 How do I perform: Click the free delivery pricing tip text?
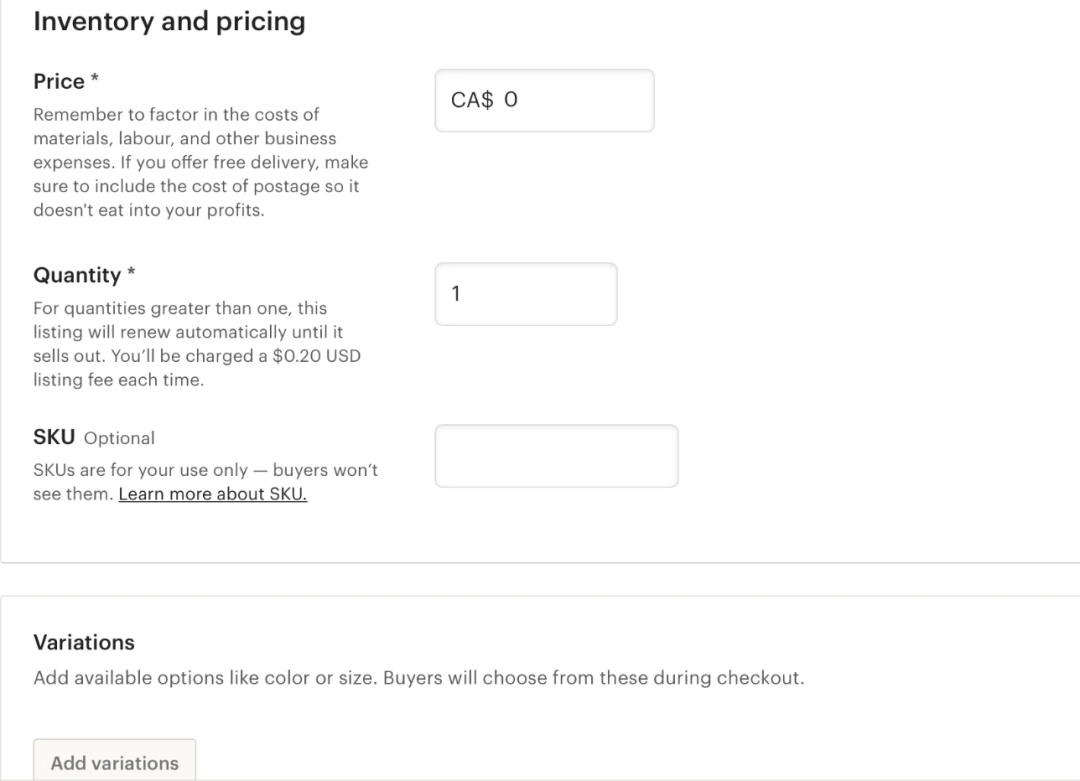click(x=200, y=162)
